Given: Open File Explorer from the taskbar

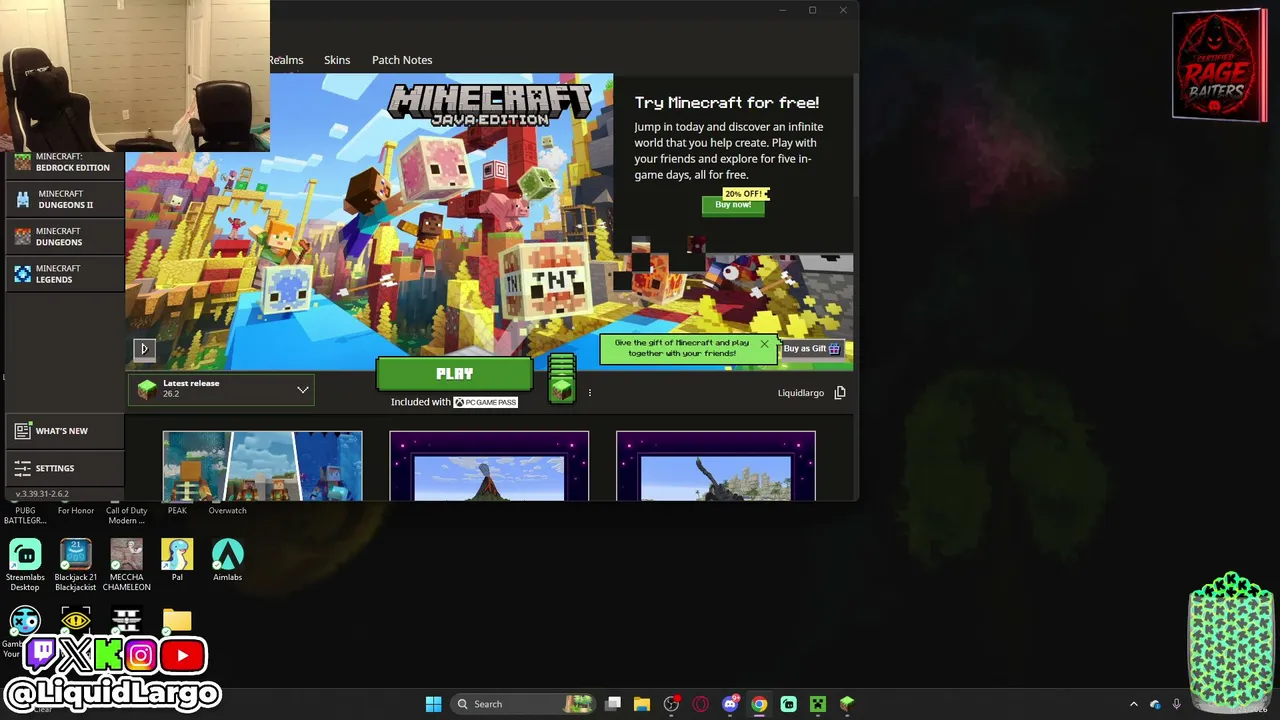Looking at the screenshot, I should (x=642, y=704).
